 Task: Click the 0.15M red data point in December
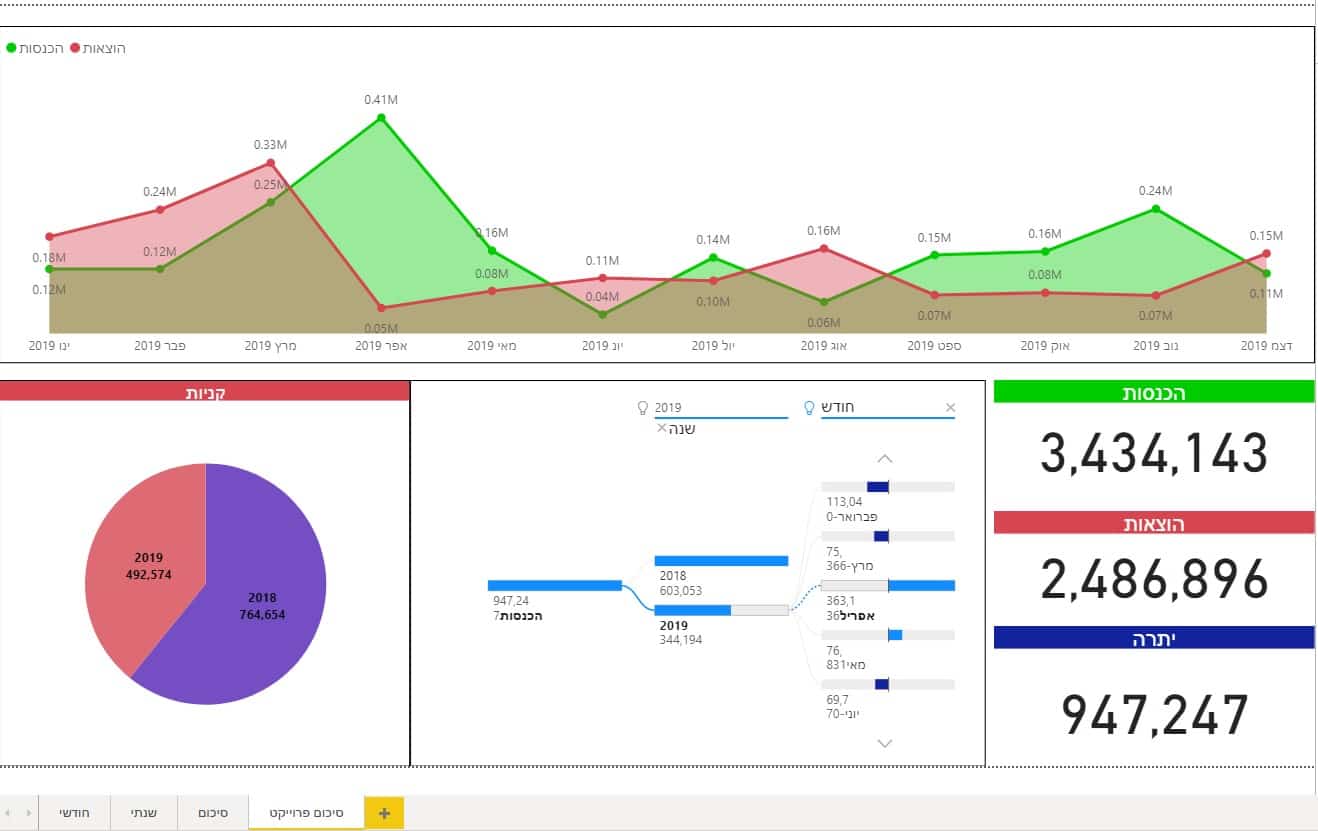click(x=1266, y=254)
